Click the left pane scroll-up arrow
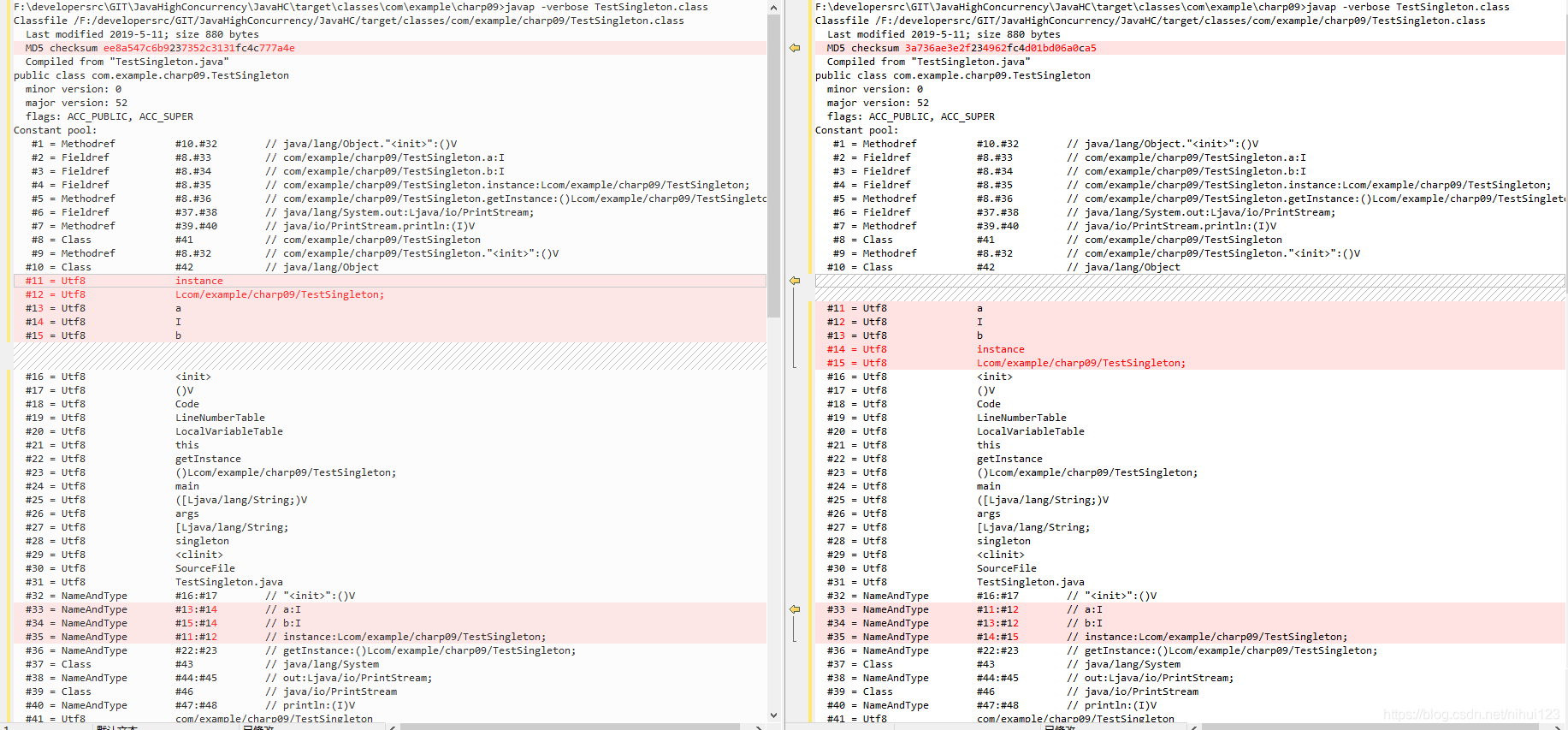Screen dimensions: 1568x730 pyautogui.click(x=773, y=8)
